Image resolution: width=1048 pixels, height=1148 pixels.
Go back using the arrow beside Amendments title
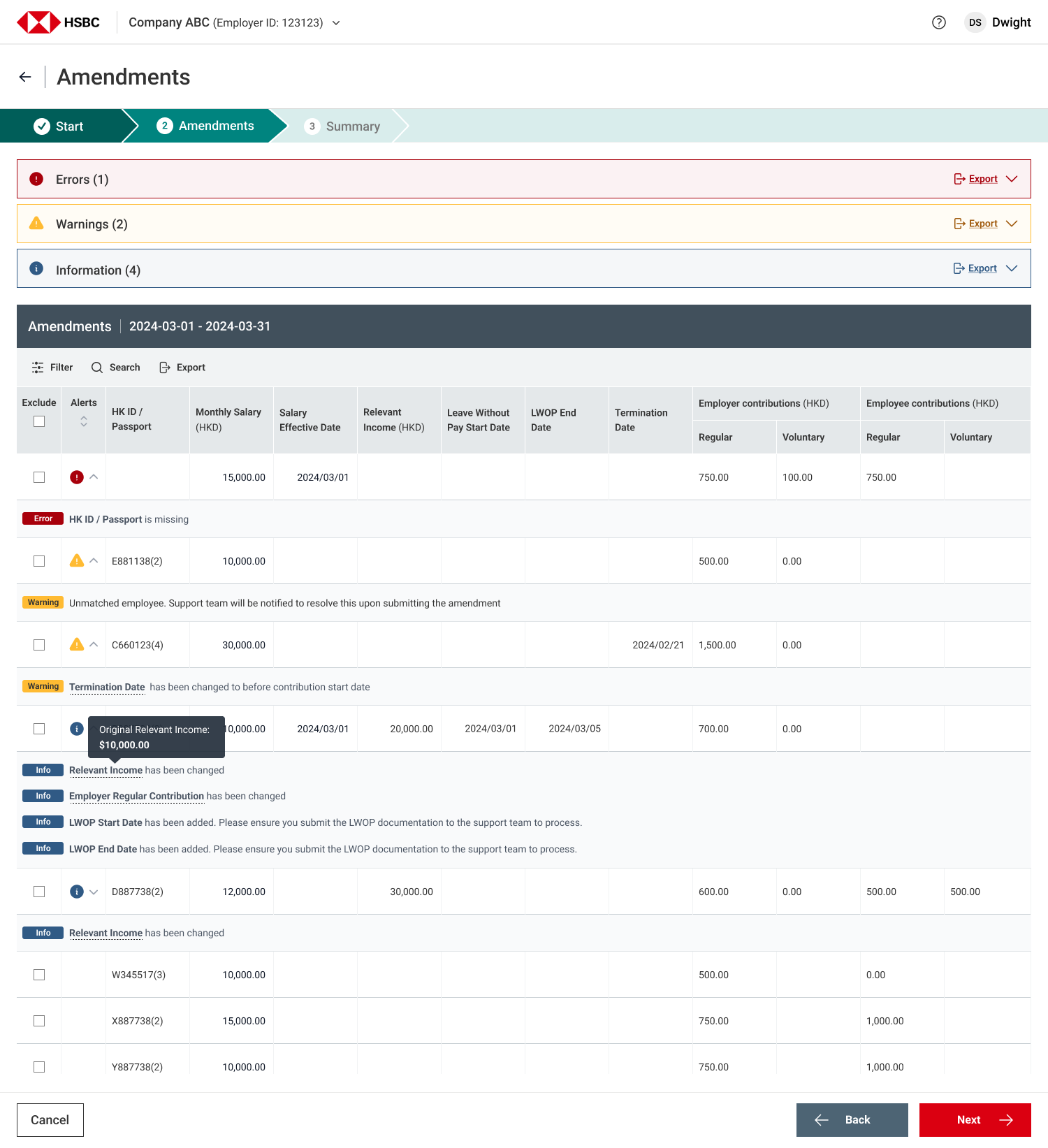click(25, 77)
